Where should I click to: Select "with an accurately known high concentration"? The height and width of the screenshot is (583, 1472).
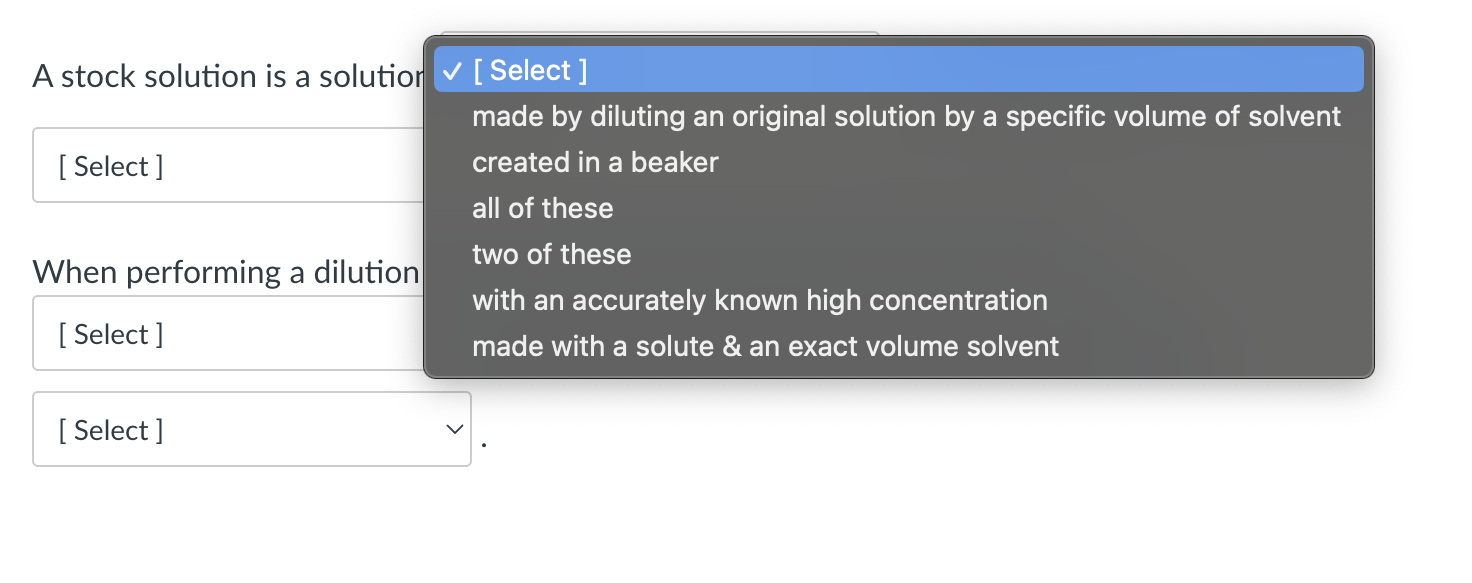coord(759,300)
